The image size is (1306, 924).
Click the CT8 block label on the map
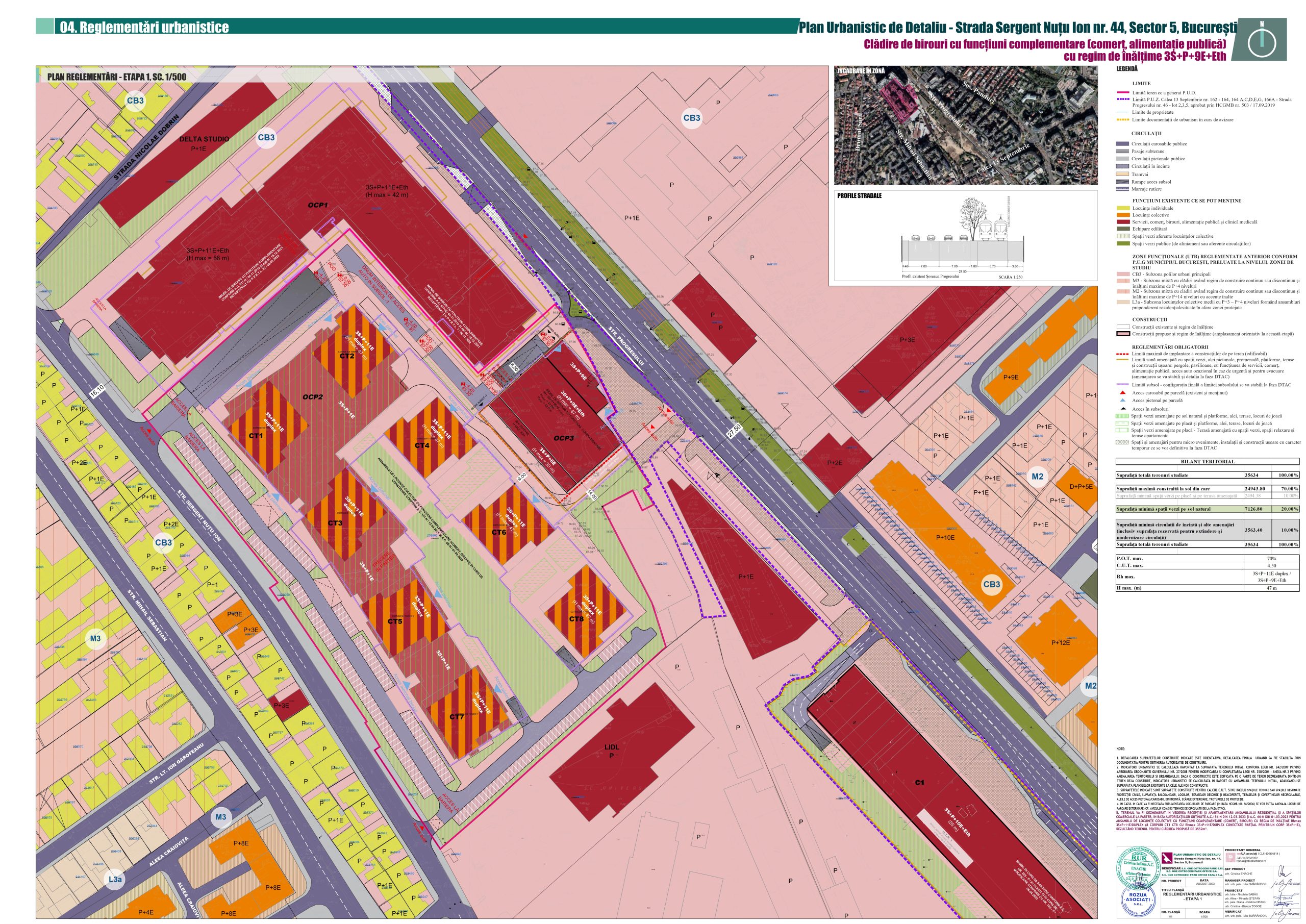click(576, 619)
